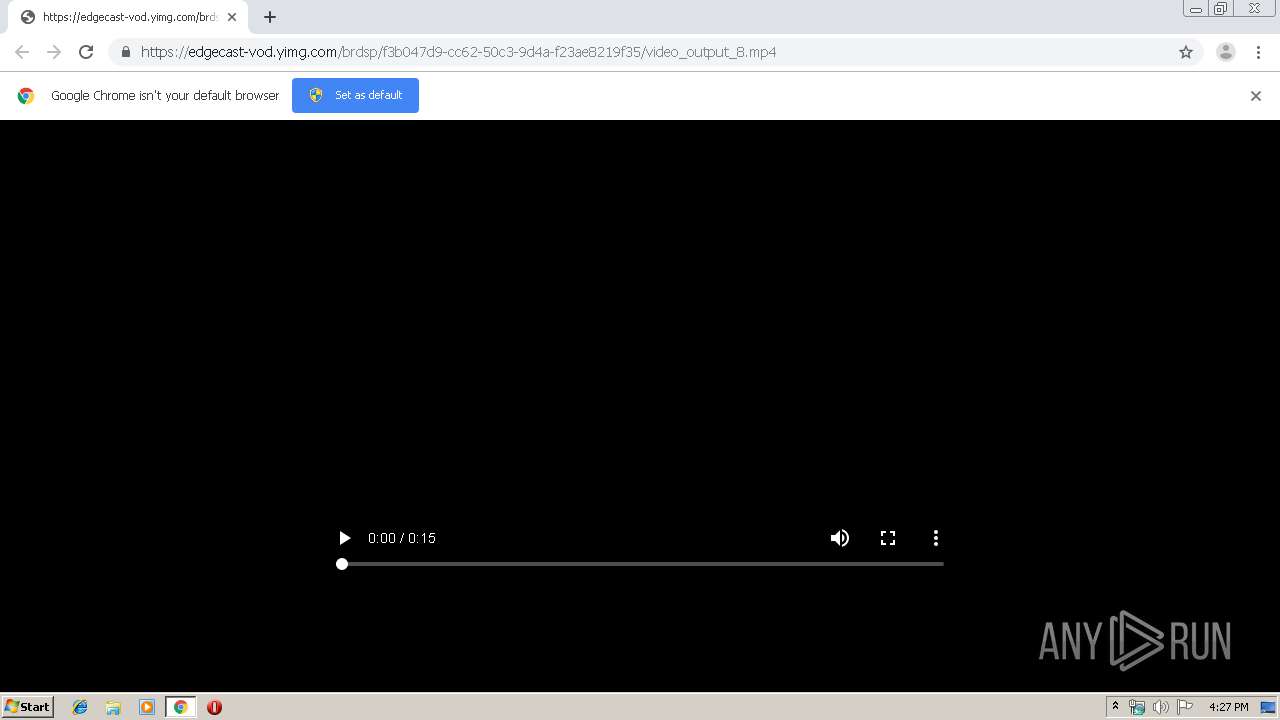The image size is (1280, 720).
Task: Open a new tab
Action: coord(270,17)
